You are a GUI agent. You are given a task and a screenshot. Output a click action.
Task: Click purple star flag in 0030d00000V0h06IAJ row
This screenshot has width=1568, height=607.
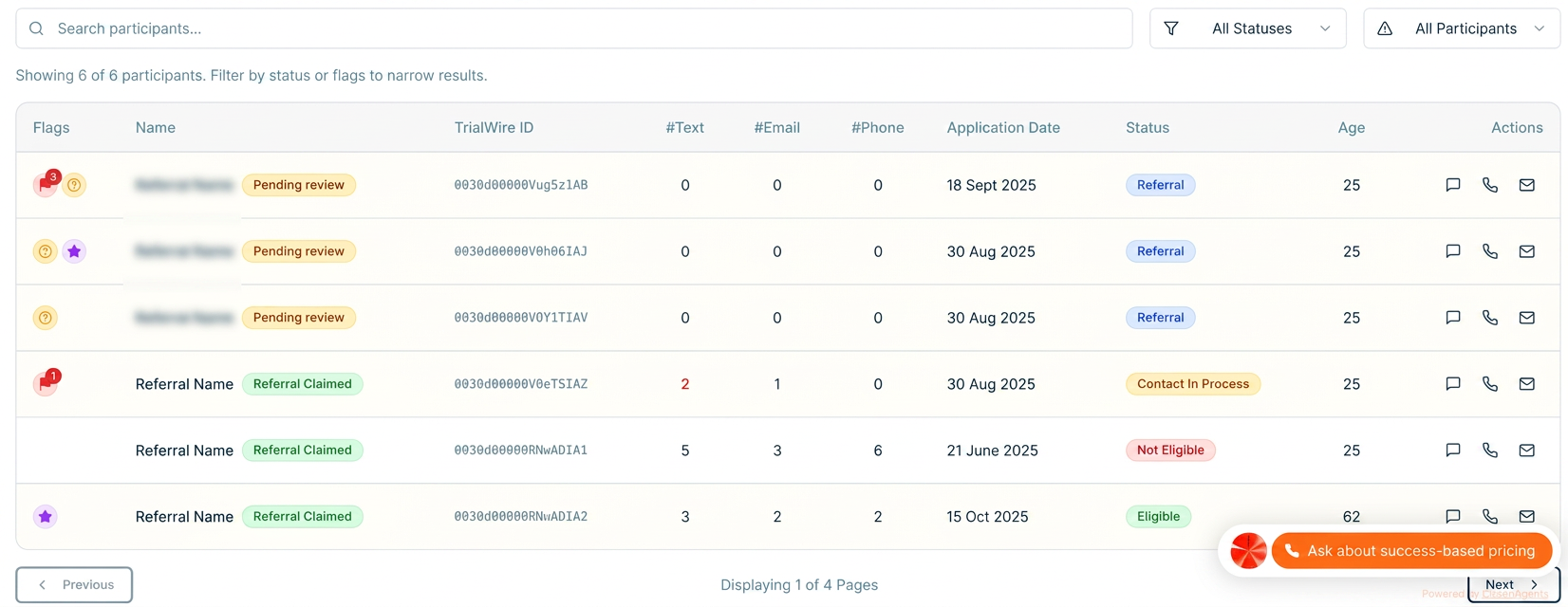[74, 251]
